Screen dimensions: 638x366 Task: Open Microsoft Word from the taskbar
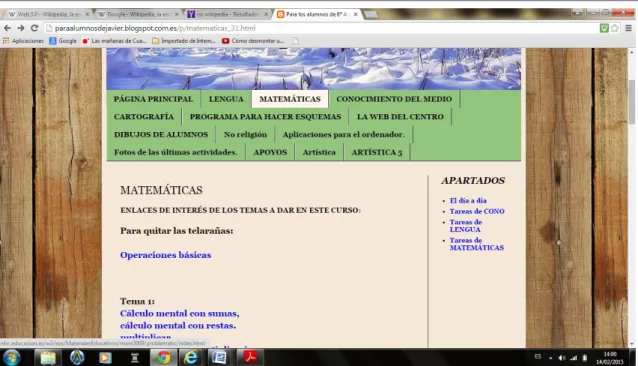point(219,358)
